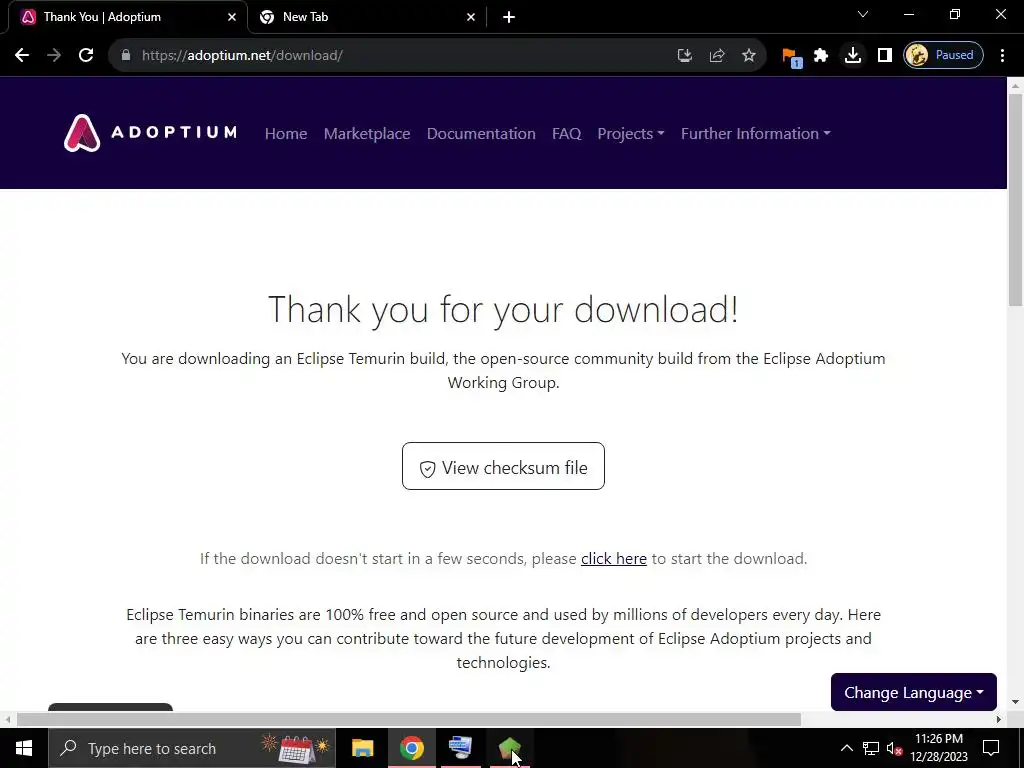
Task: Click the Chrome taskbar icon
Action: coord(411,748)
